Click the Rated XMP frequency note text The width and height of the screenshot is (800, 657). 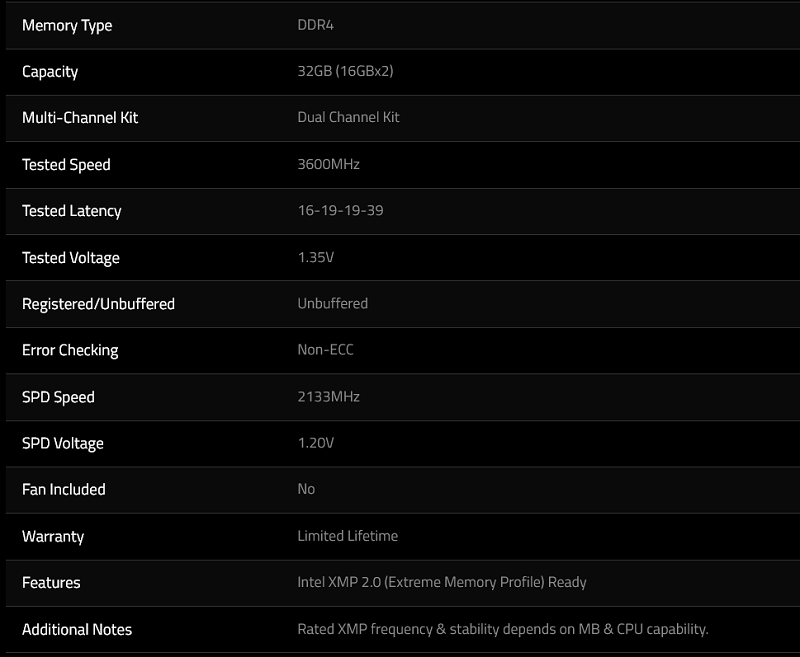pos(502,629)
